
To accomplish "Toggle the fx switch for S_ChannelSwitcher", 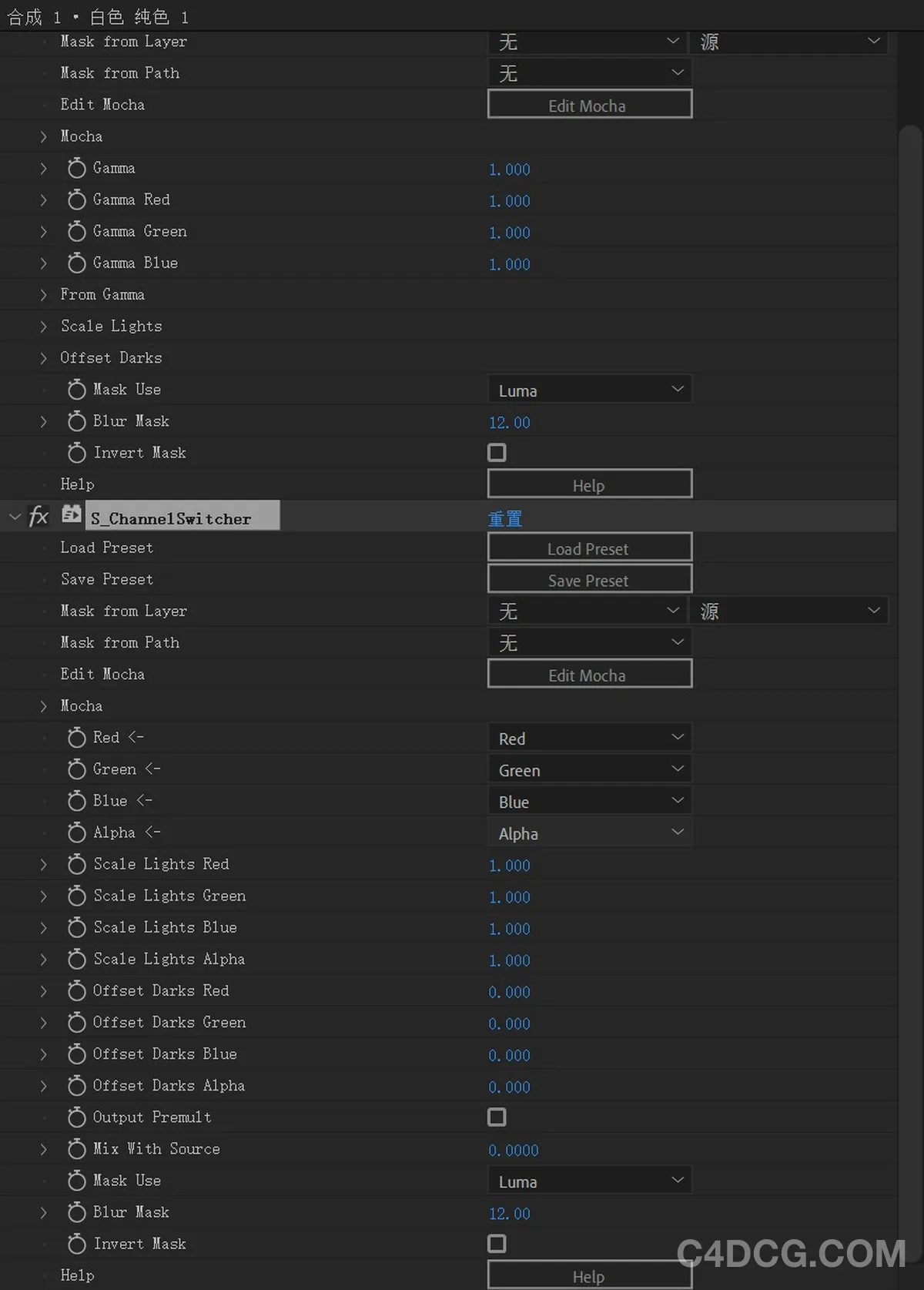I will point(38,516).
